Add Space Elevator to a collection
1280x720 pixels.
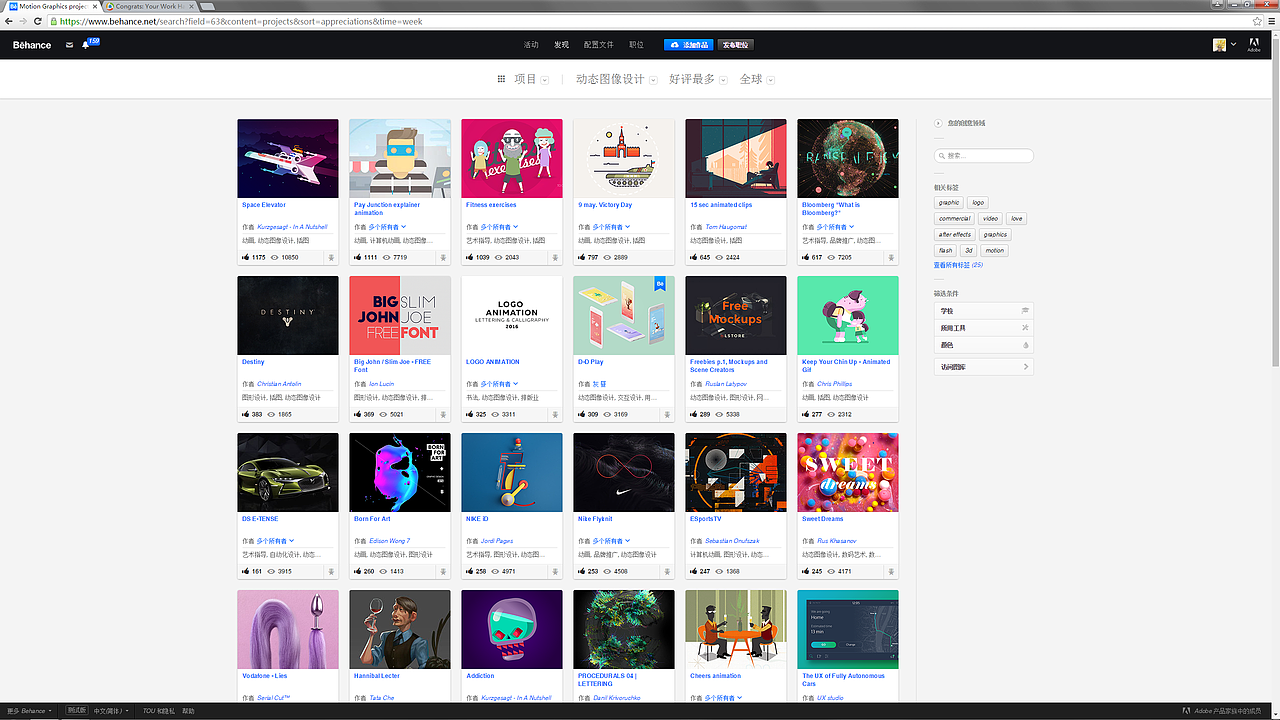(331, 257)
